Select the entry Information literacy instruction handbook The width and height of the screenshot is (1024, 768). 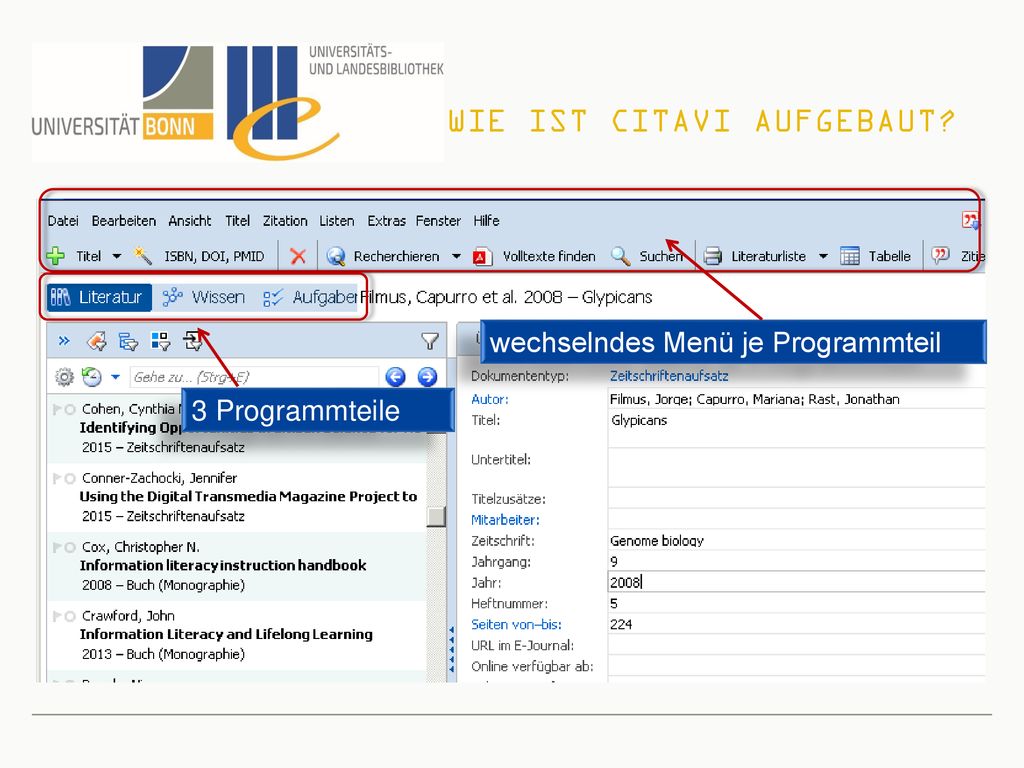click(x=236, y=566)
